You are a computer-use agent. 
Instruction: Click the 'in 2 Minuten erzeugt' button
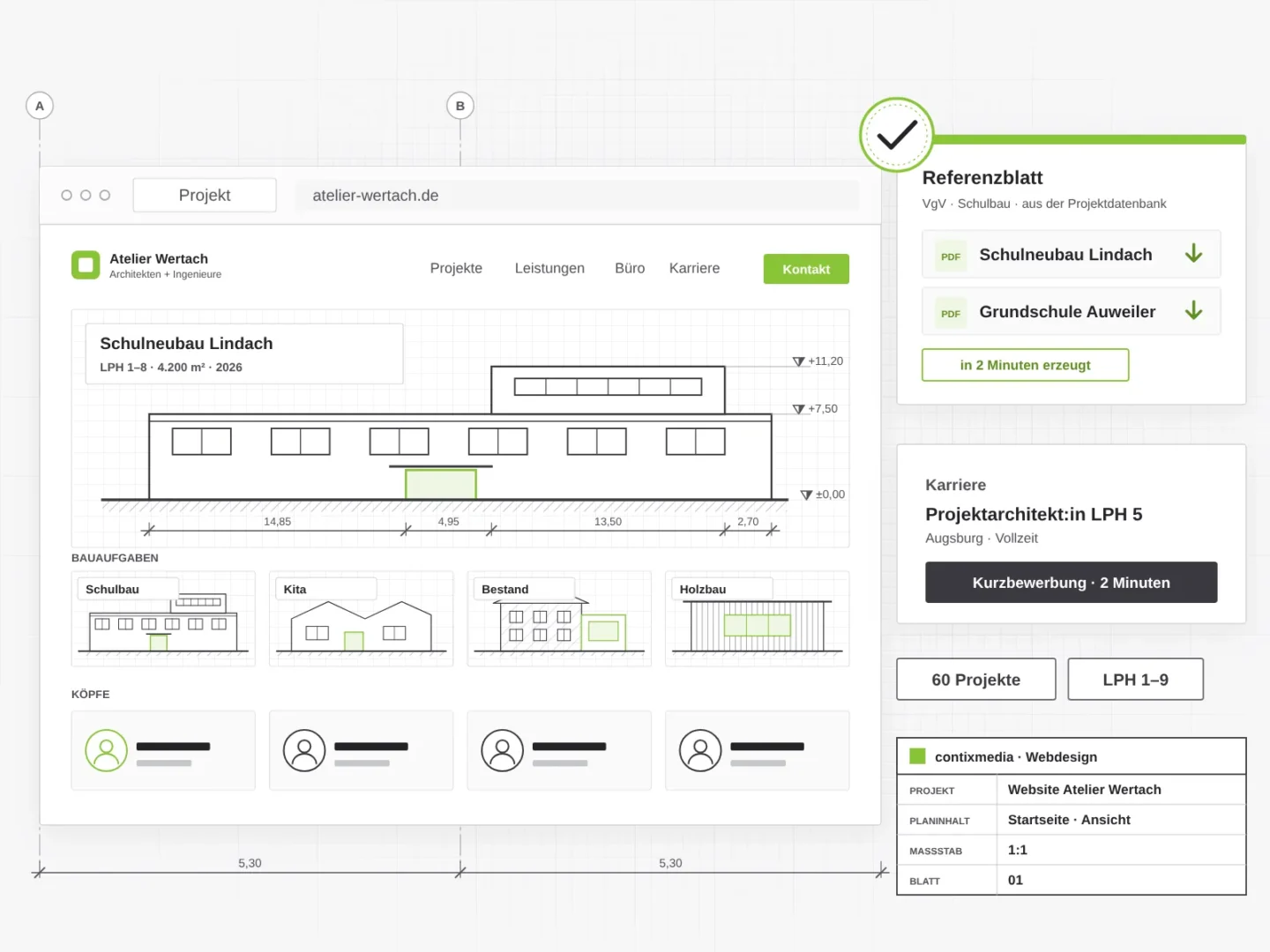pos(1025,365)
